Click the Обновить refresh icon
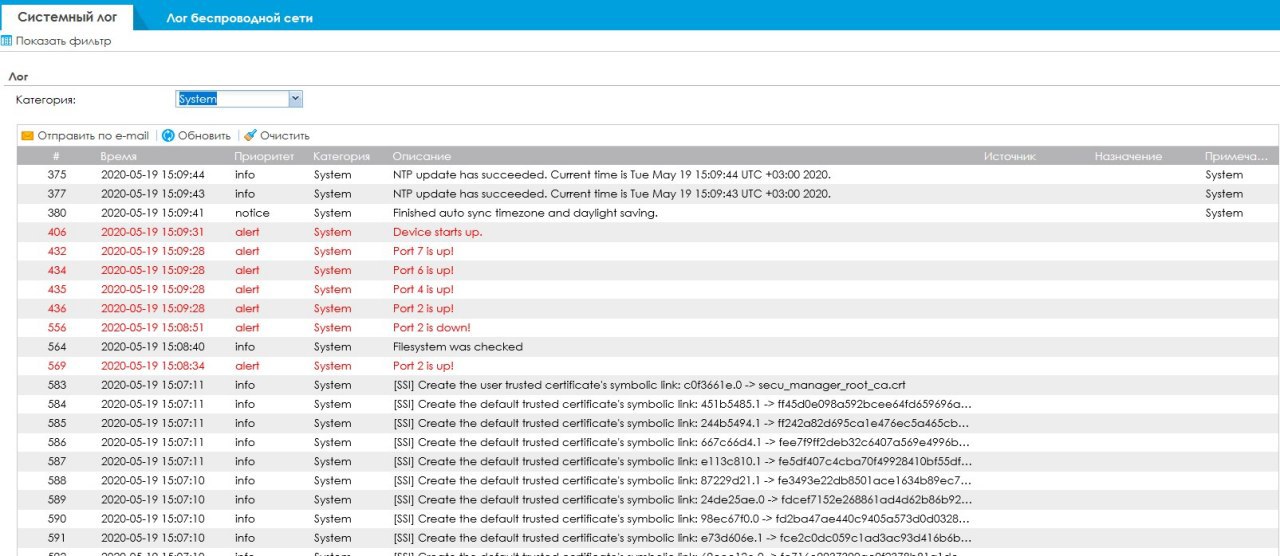Screen dimensions: 1280x556 point(168,136)
